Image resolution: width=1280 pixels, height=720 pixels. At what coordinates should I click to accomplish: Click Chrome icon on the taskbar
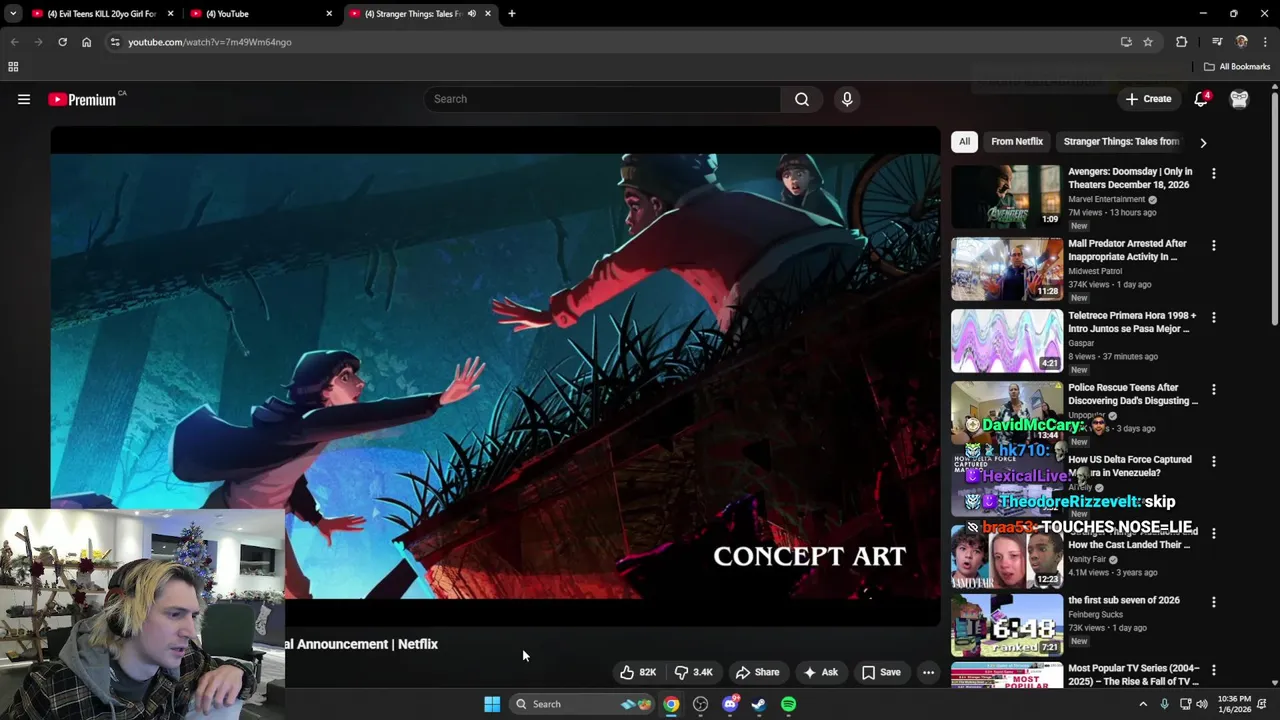click(671, 704)
